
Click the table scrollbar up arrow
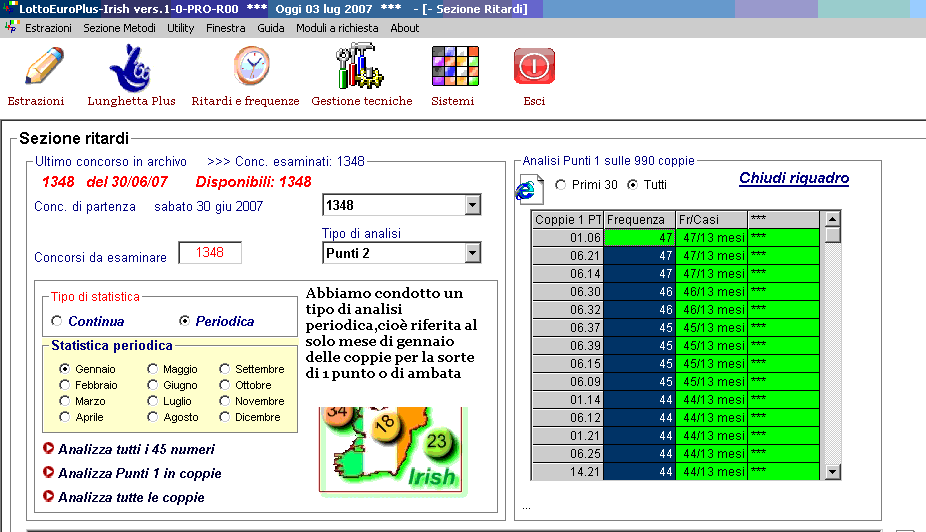coord(832,219)
